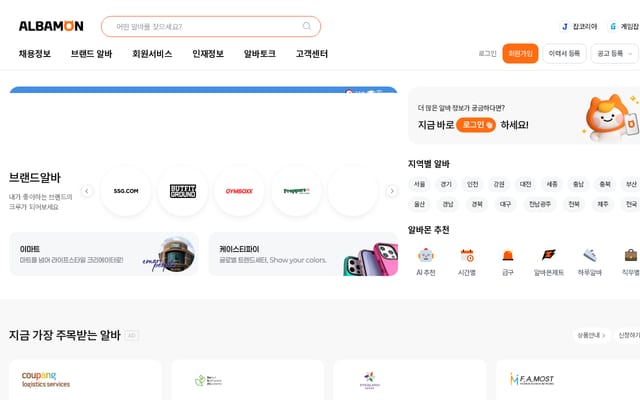
Task: Click the 로그인 link in header
Action: (x=487, y=53)
